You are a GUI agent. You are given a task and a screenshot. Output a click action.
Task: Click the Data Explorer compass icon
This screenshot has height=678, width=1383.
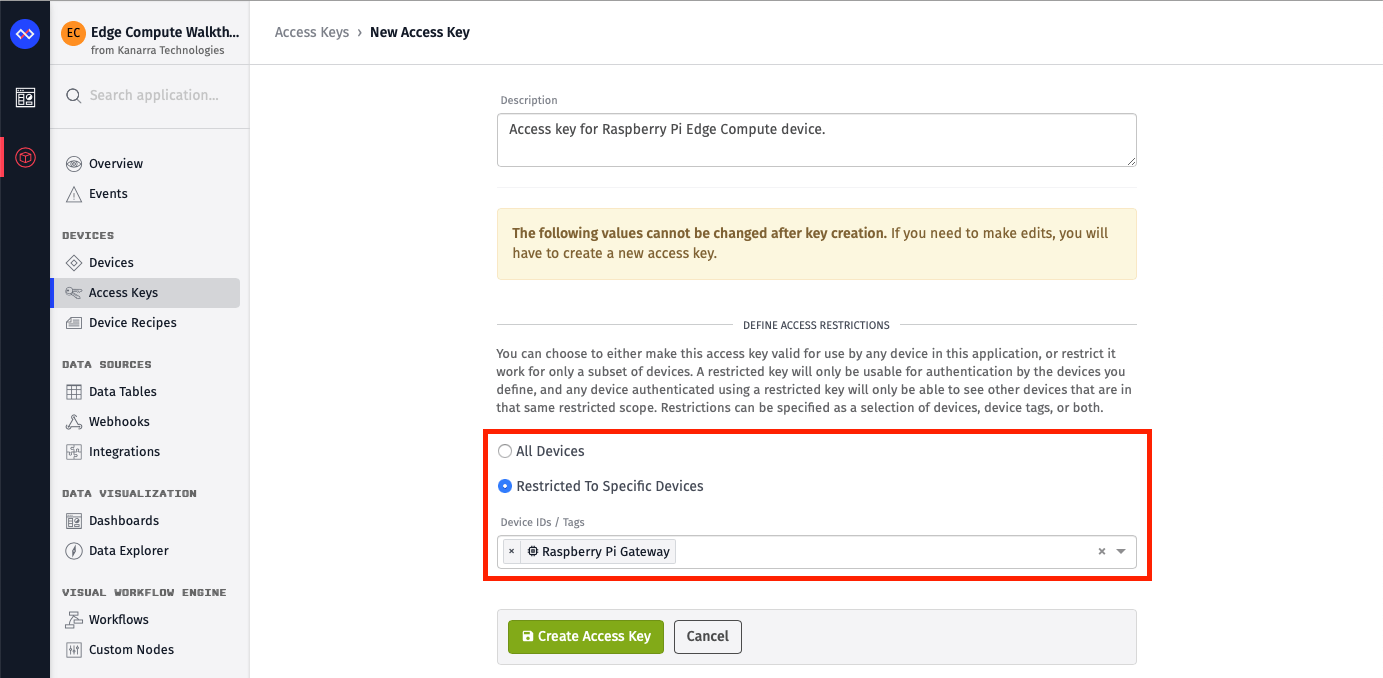74,551
